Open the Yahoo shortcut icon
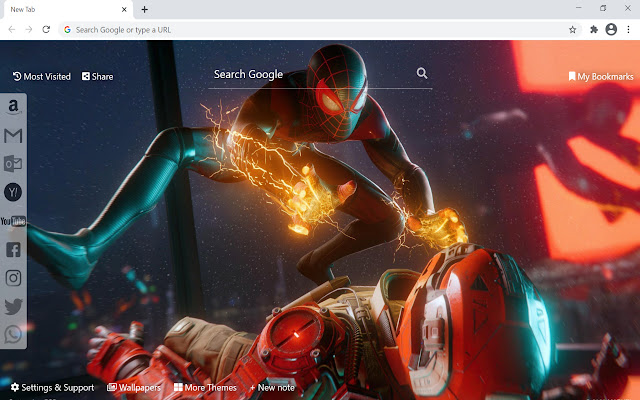640x400 pixels. [x=13, y=192]
